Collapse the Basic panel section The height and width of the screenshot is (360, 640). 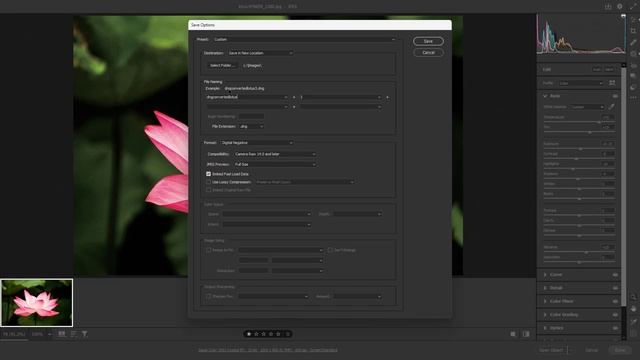pyautogui.click(x=545, y=96)
